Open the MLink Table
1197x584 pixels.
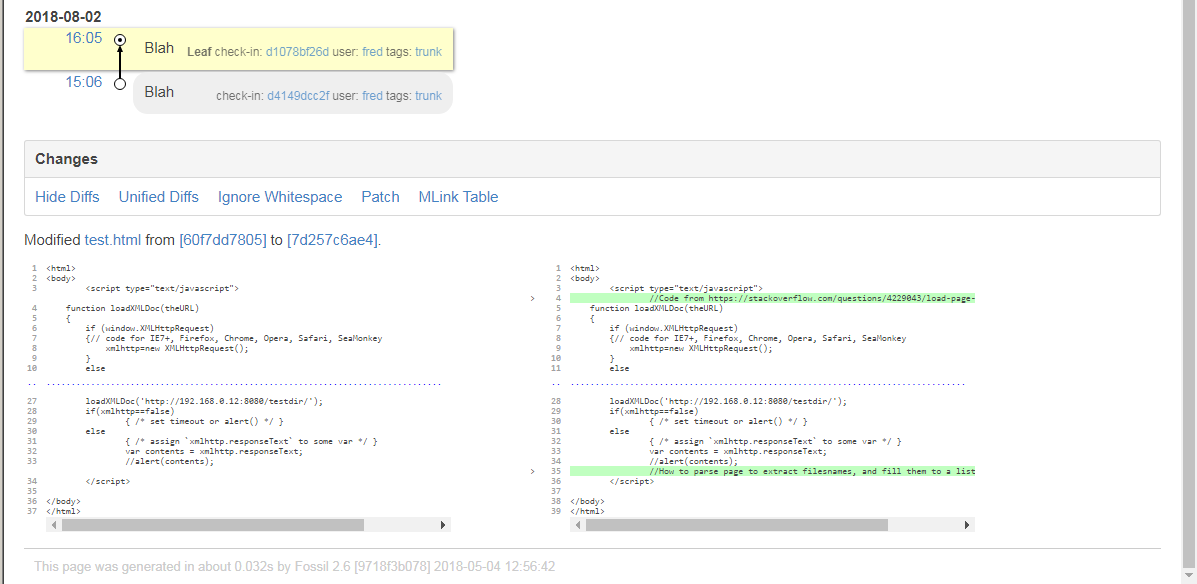(x=458, y=197)
